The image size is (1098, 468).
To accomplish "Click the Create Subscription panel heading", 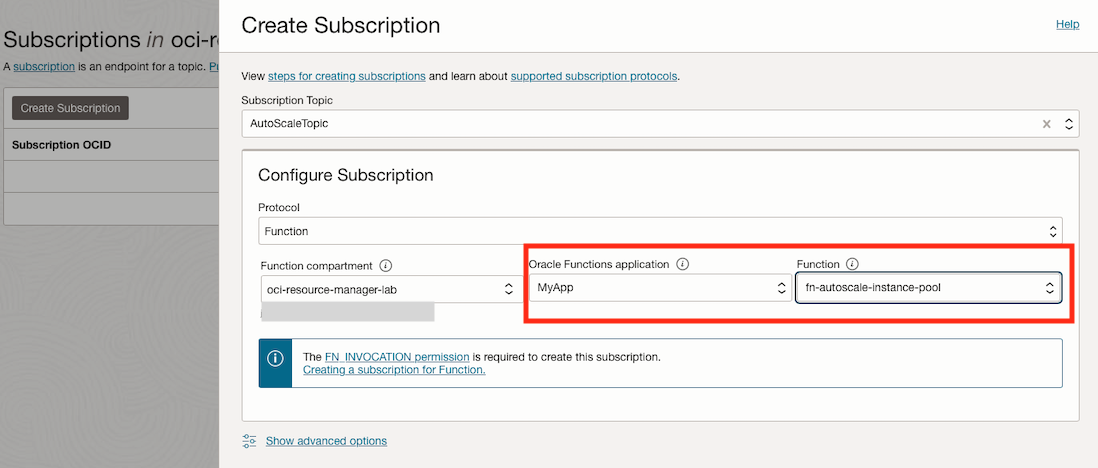I will [x=340, y=26].
